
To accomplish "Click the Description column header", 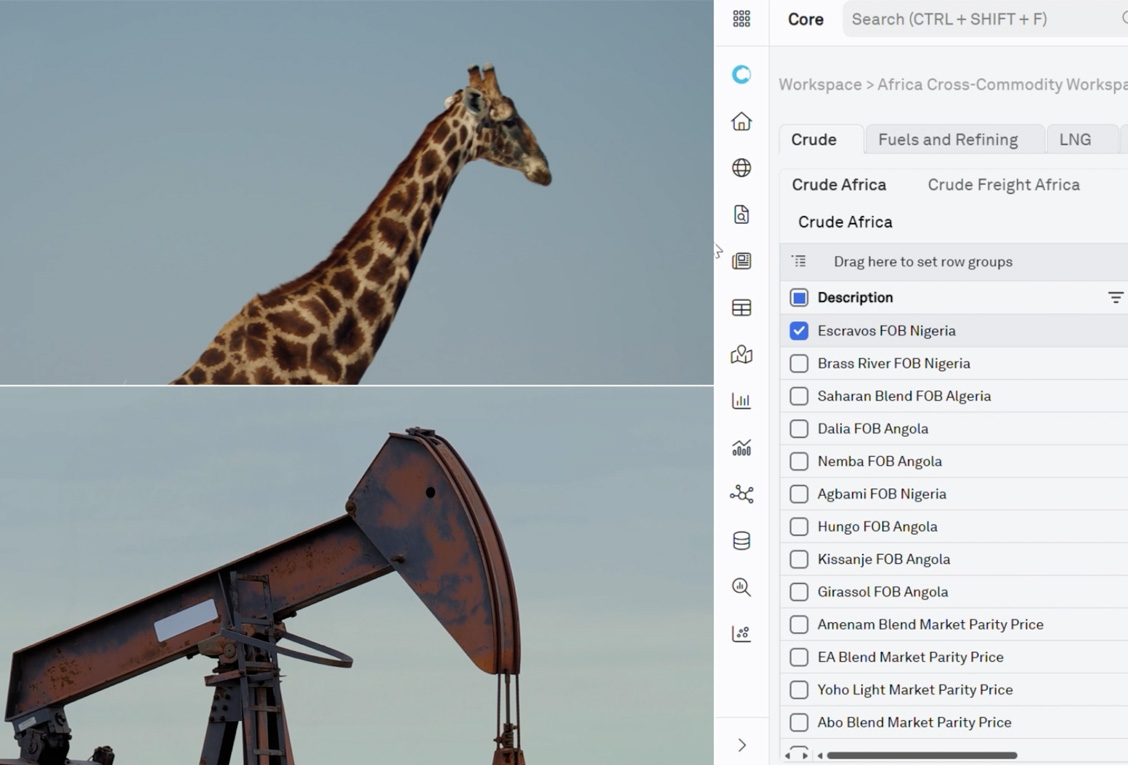I will coord(855,298).
